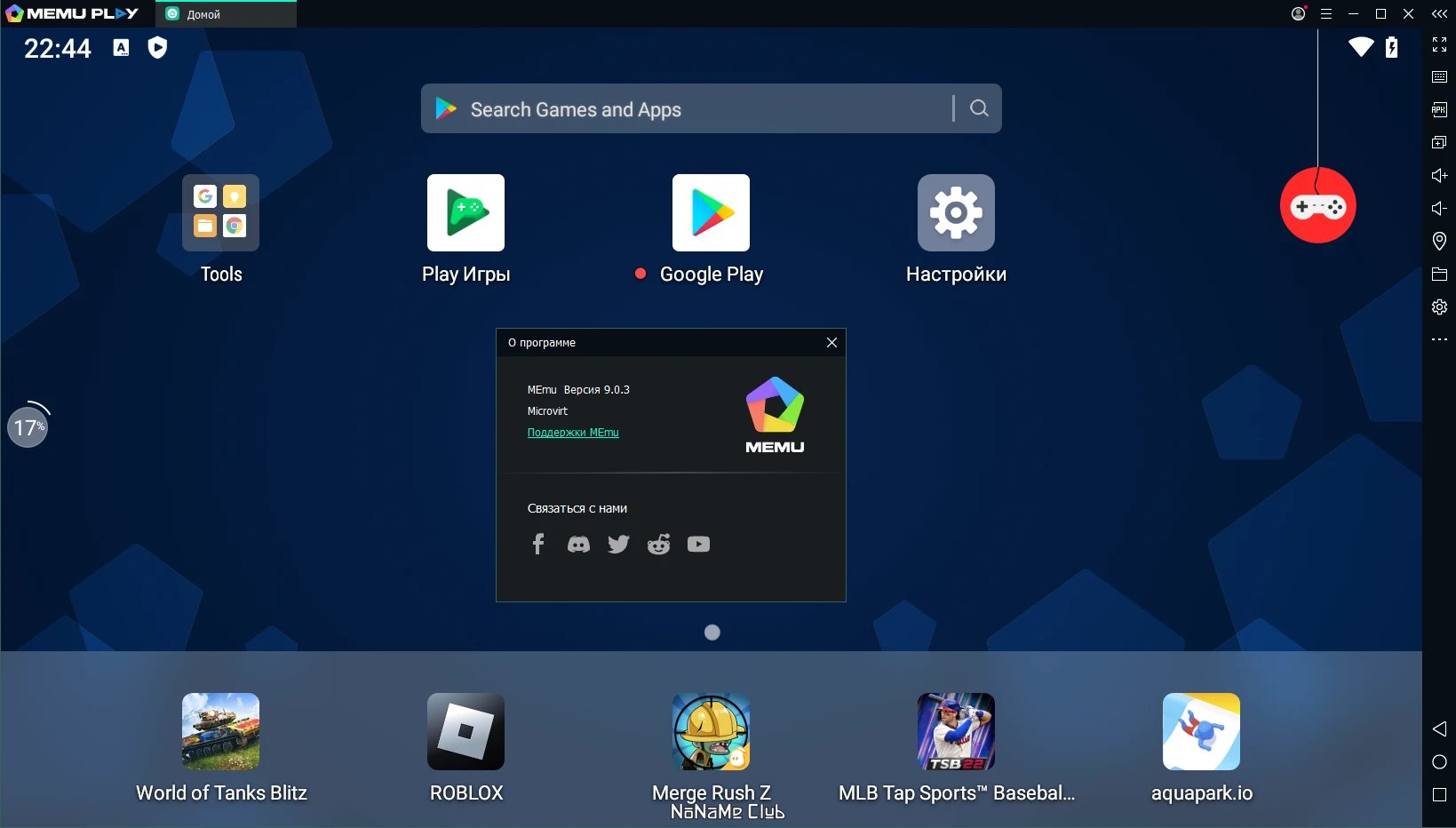
Task: Increase volume using the sidebar speaker plus icon
Action: click(1439, 175)
